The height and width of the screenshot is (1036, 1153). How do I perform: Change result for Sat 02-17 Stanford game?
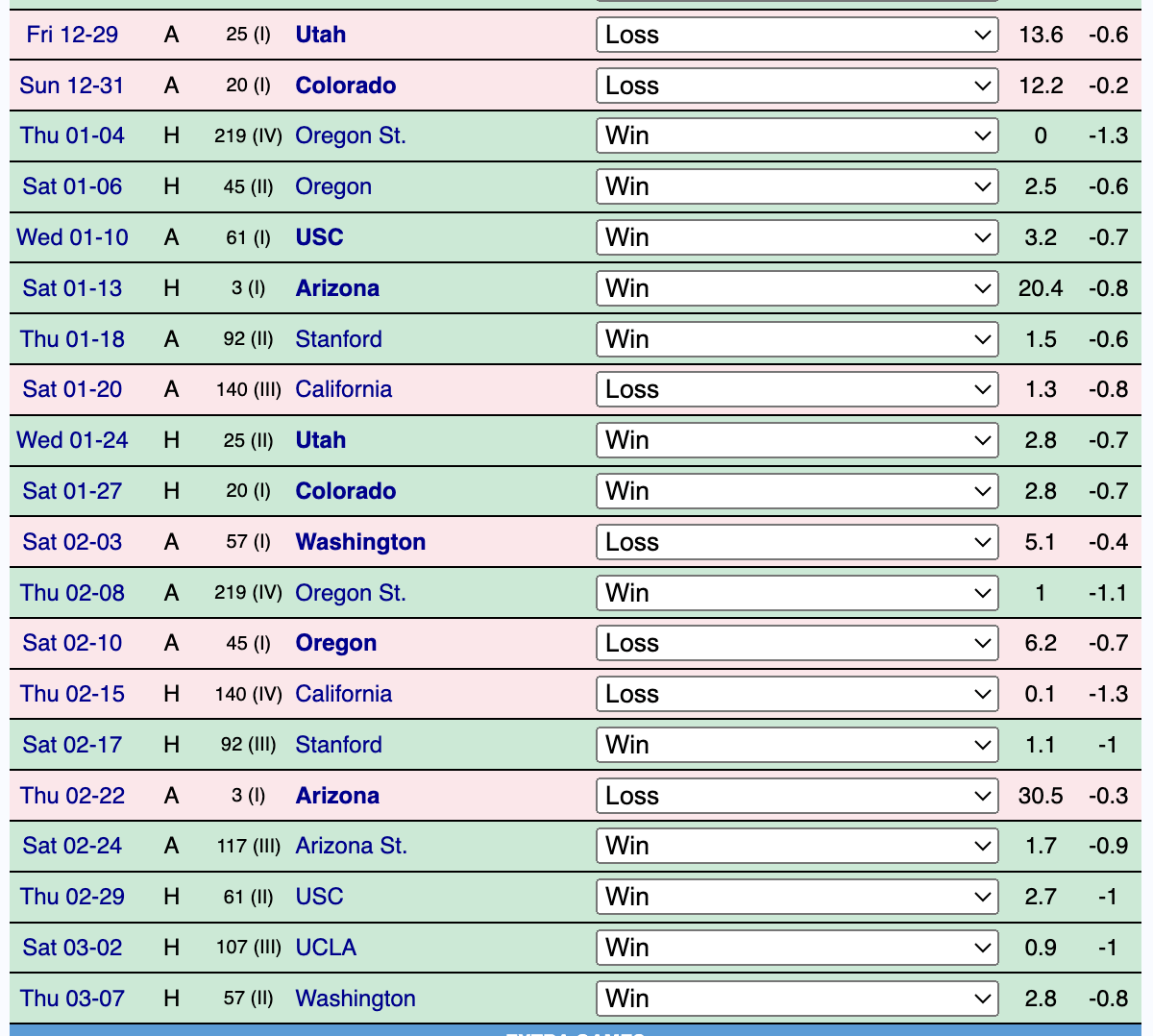pyautogui.click(x=797, y=745)
